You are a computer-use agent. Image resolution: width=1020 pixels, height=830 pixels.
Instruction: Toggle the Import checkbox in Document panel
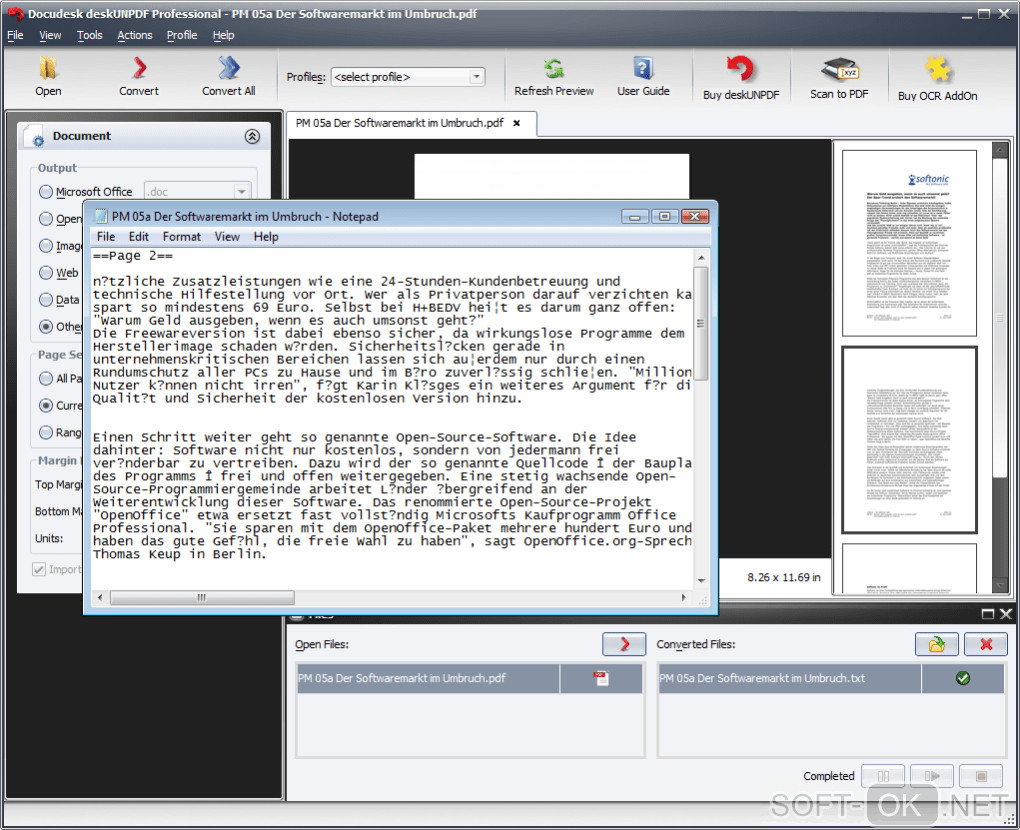(39, 570)
